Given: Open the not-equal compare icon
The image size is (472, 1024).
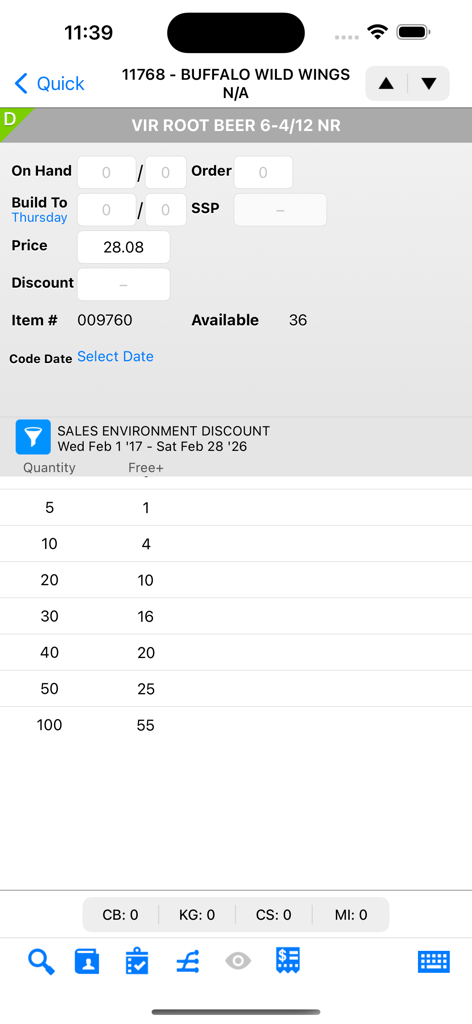Looking at the screenshot, I should [188, 962].
